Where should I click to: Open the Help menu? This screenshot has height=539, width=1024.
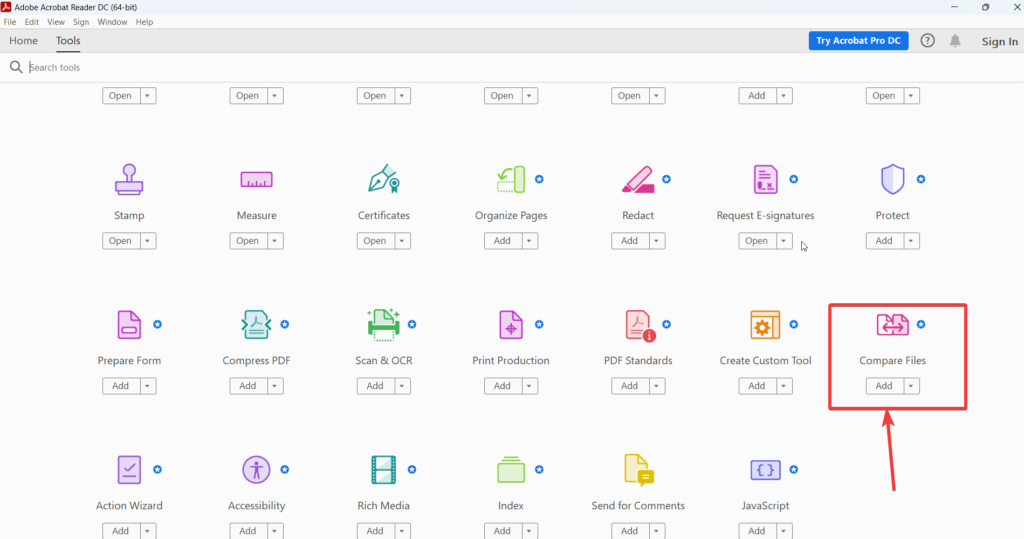point(144,22)
